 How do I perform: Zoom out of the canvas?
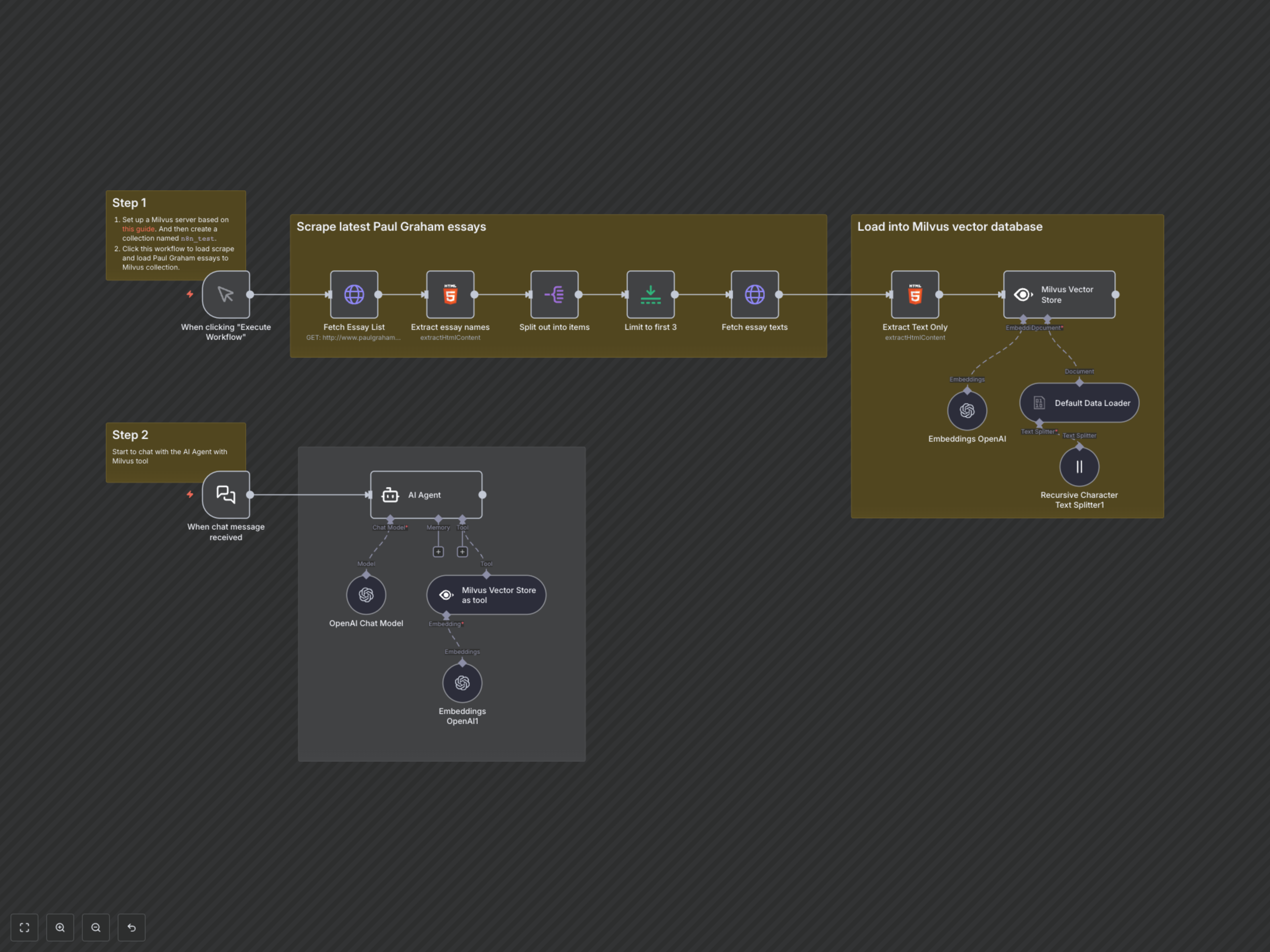(96, 927)
